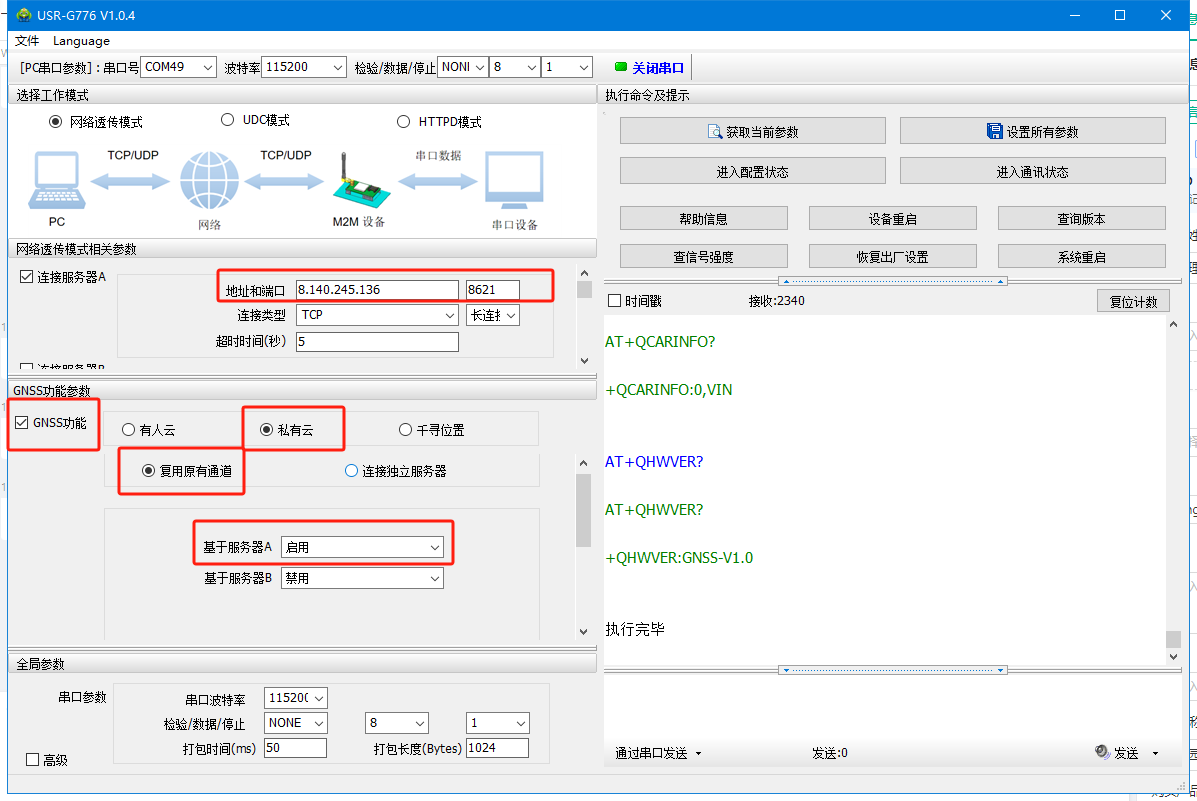Select the UDC模式 radio button

227,120
